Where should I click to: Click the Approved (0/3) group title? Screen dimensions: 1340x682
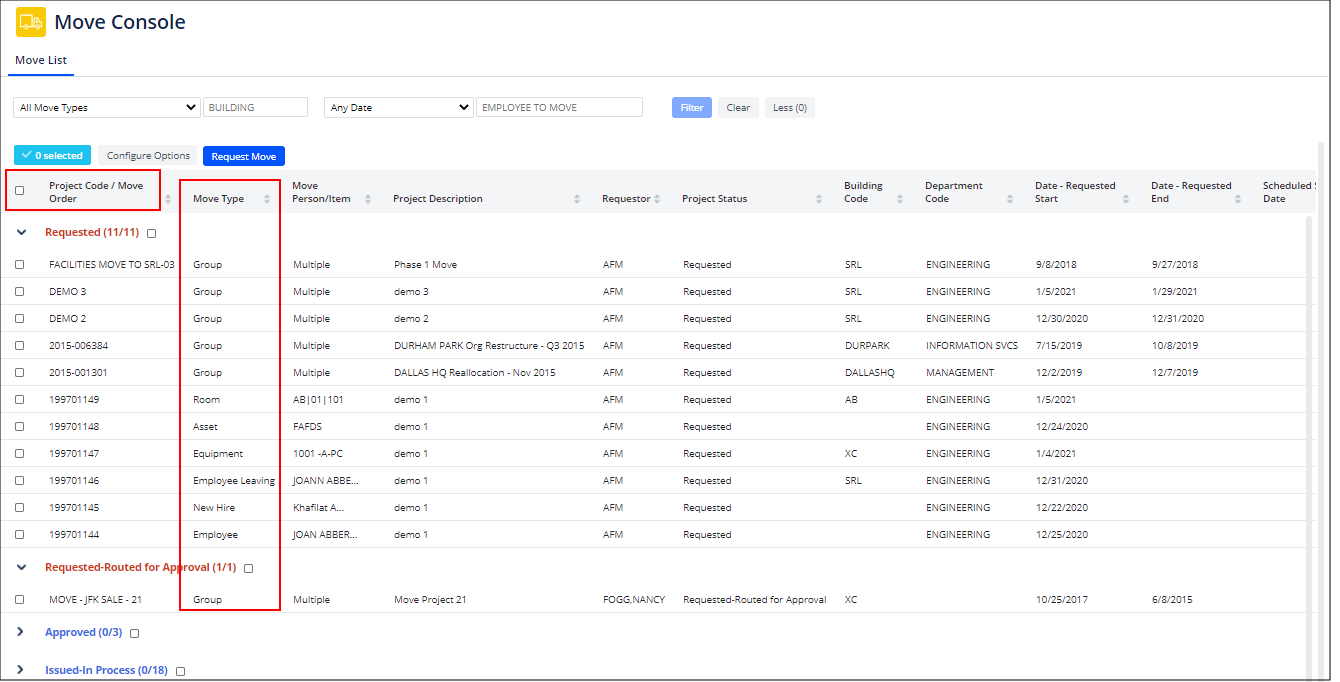pyautogui.click(x=84, y=632)
